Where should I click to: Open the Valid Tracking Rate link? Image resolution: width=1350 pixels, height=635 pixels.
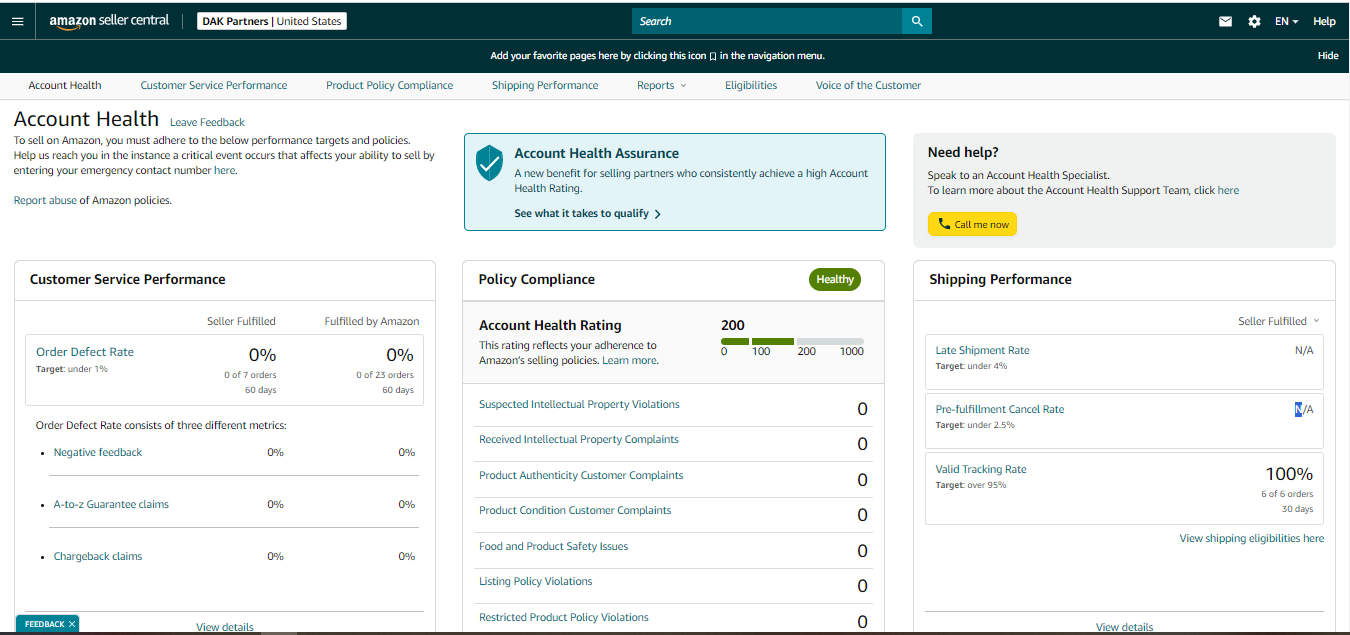tap(981, 470)
